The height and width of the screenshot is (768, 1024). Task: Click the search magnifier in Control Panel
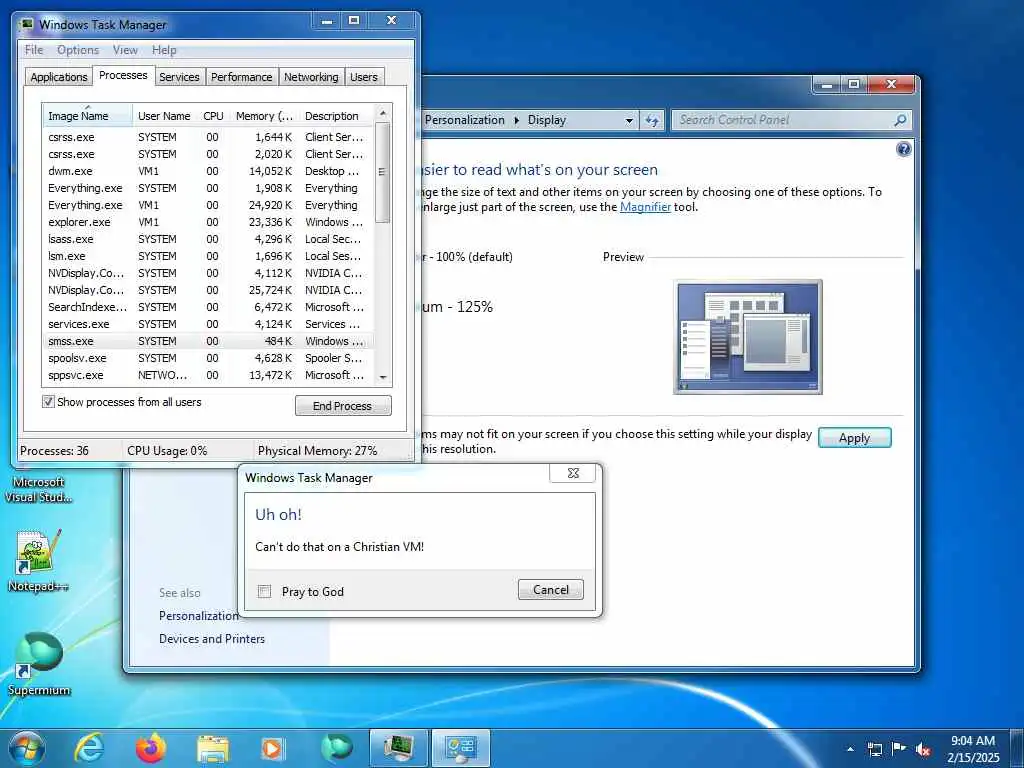point(900,120)
